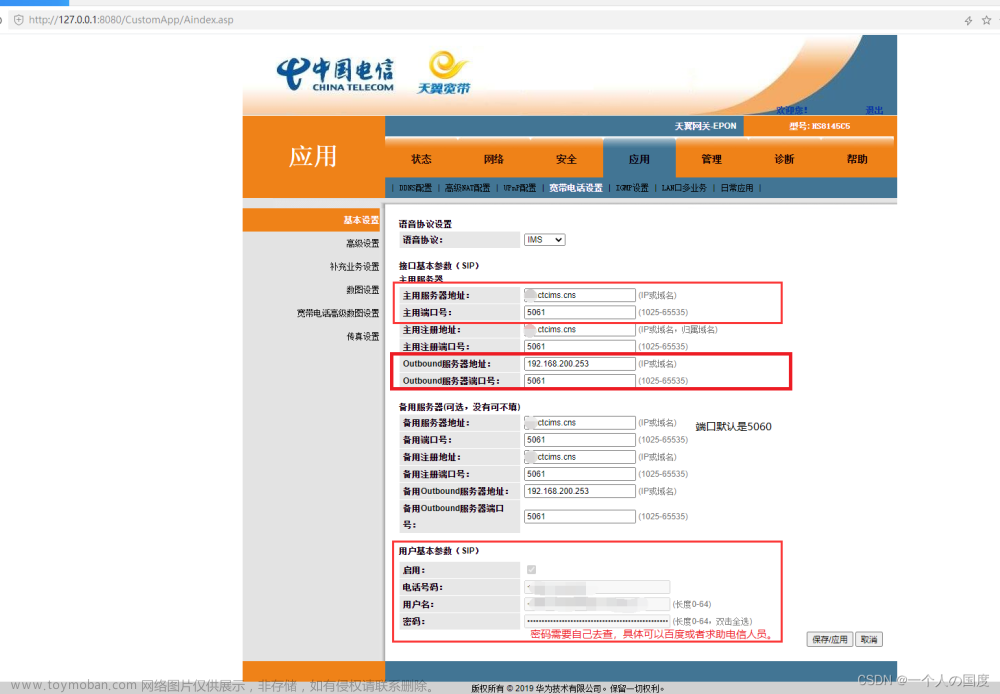Screen dimensions: 1000x694
Task: Focus the 用户名 field
Action: point(596,604)
